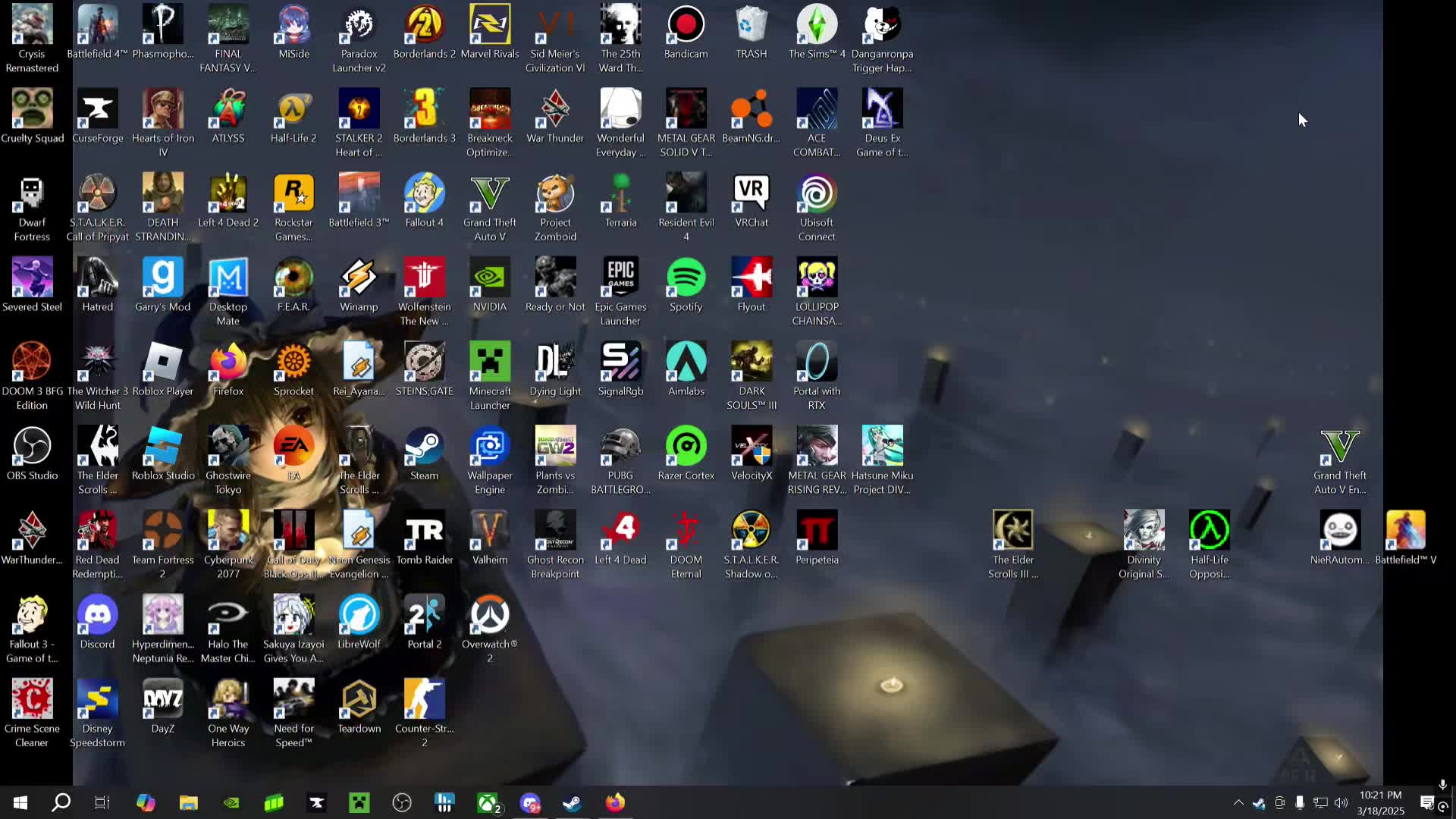Image resolution: width=1456 pixels, height=819 pixels.
Task: Open the volume control in system tray
Action: [1341, 802]
